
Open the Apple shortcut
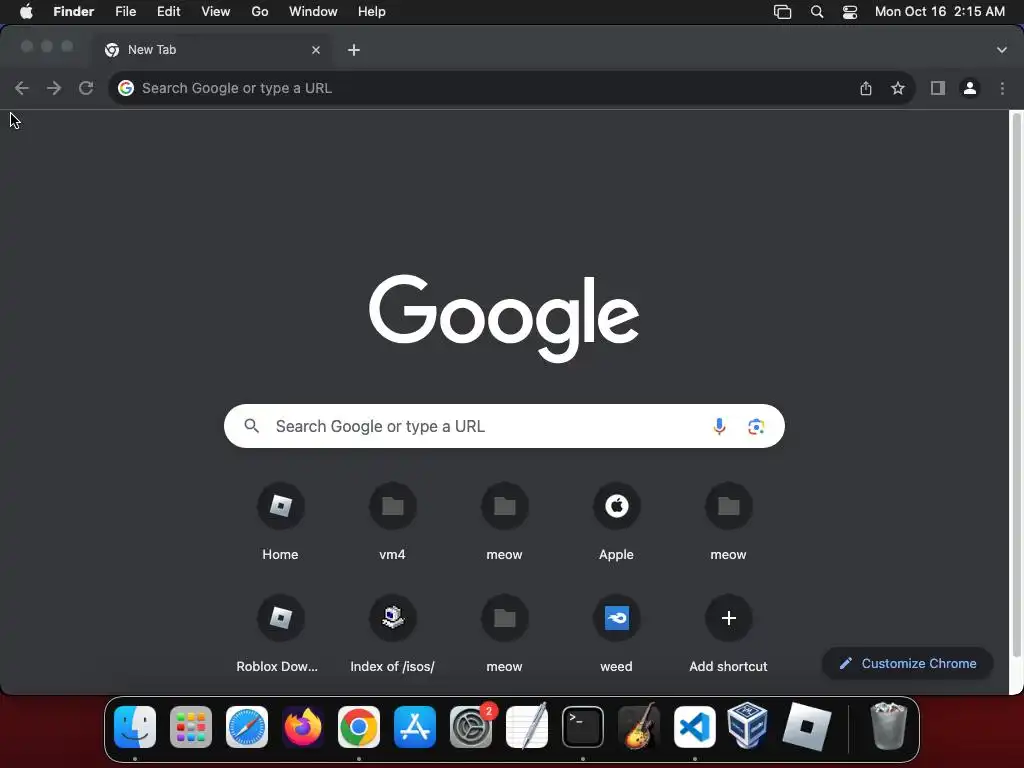[616, 522]
